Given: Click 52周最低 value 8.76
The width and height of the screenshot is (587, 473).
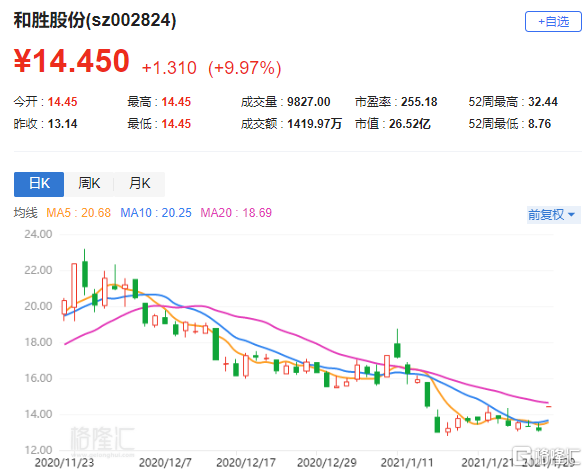Looking at the screenshot, I should (x=539, y=124).
